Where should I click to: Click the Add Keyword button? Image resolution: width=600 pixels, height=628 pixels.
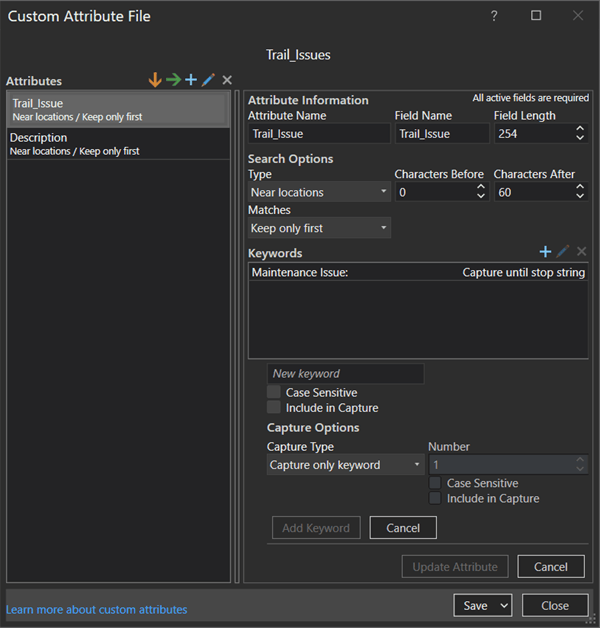click(316, 528)
